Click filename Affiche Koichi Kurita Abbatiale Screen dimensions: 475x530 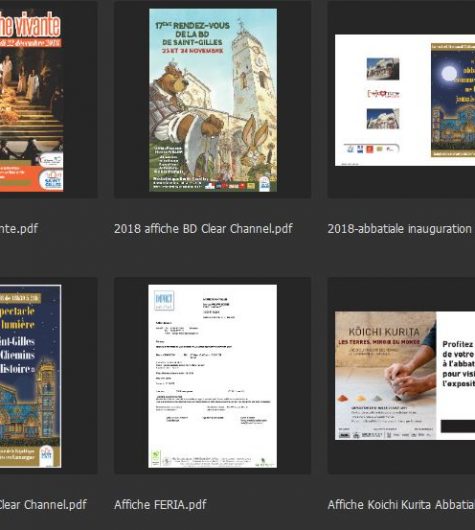pyautogui.click(x=401, y=505)
